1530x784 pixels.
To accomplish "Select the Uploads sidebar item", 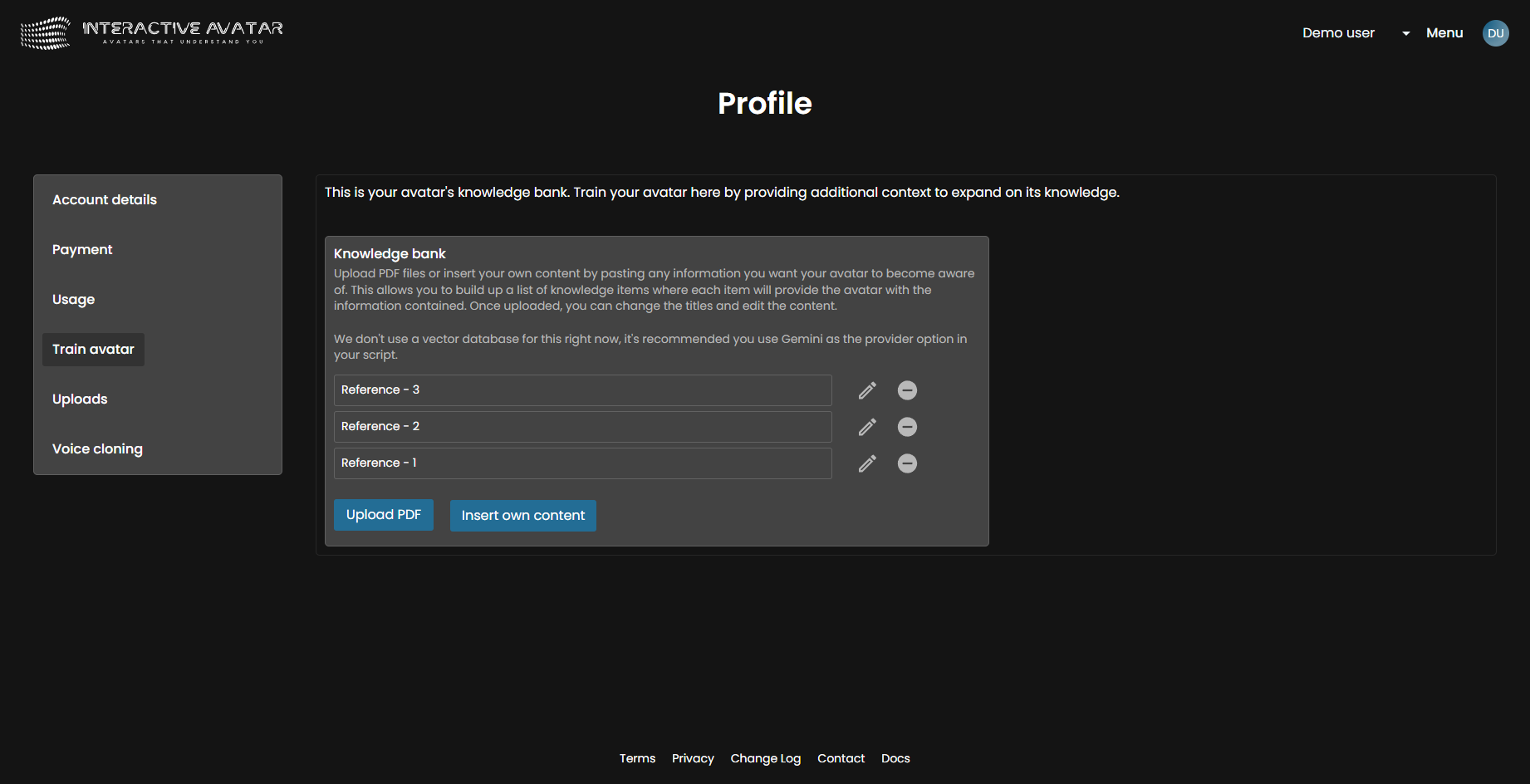I will pos(80,399).
